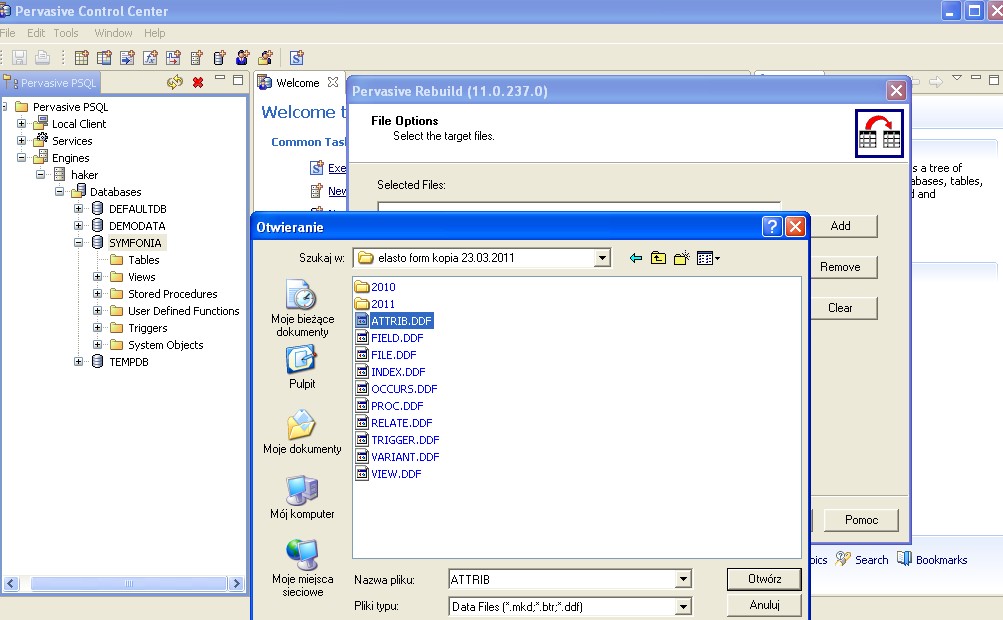1003x620 pixels.
Task: Select the Tables node under SYMFONIA
Action: click(x=143, y=260)
